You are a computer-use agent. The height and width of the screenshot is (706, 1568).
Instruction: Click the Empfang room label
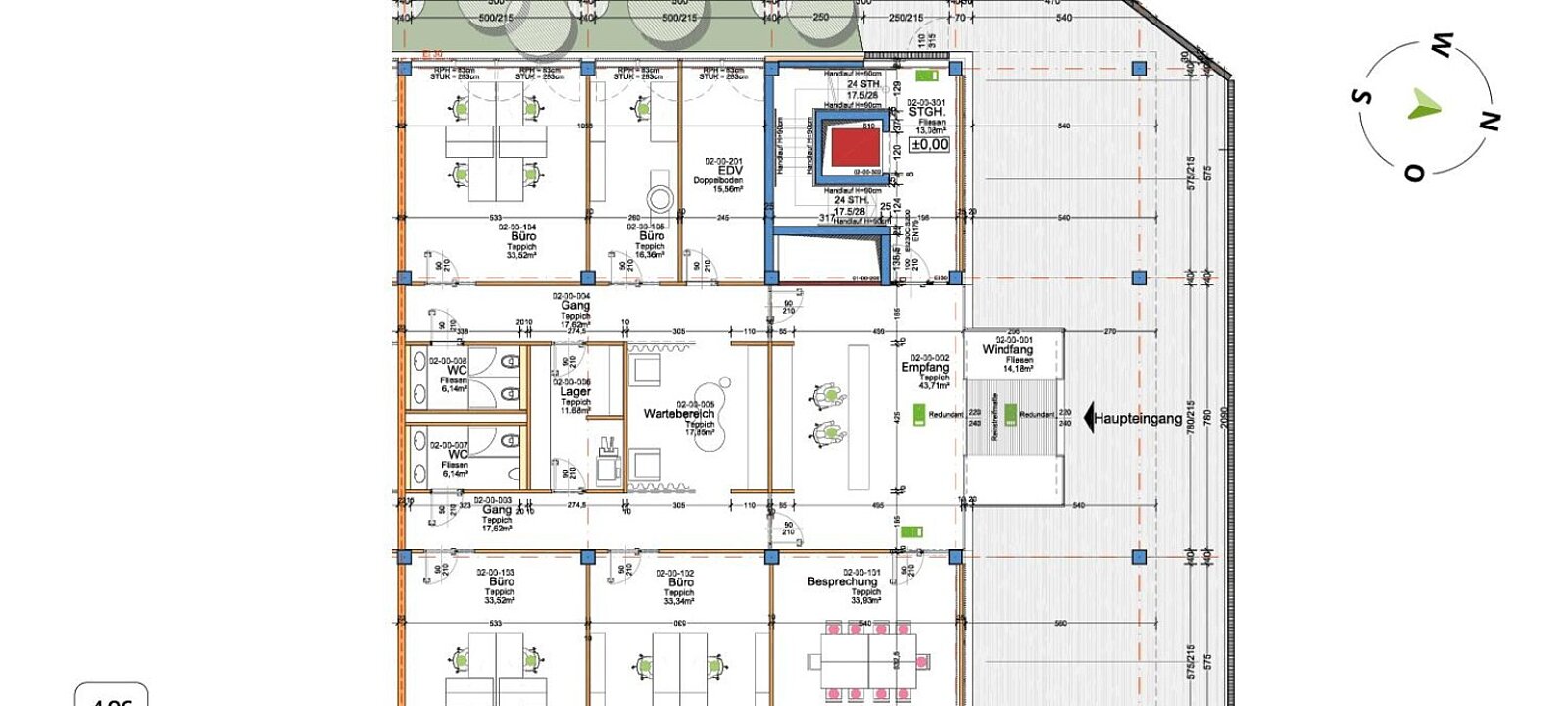(x=925, y=368)
